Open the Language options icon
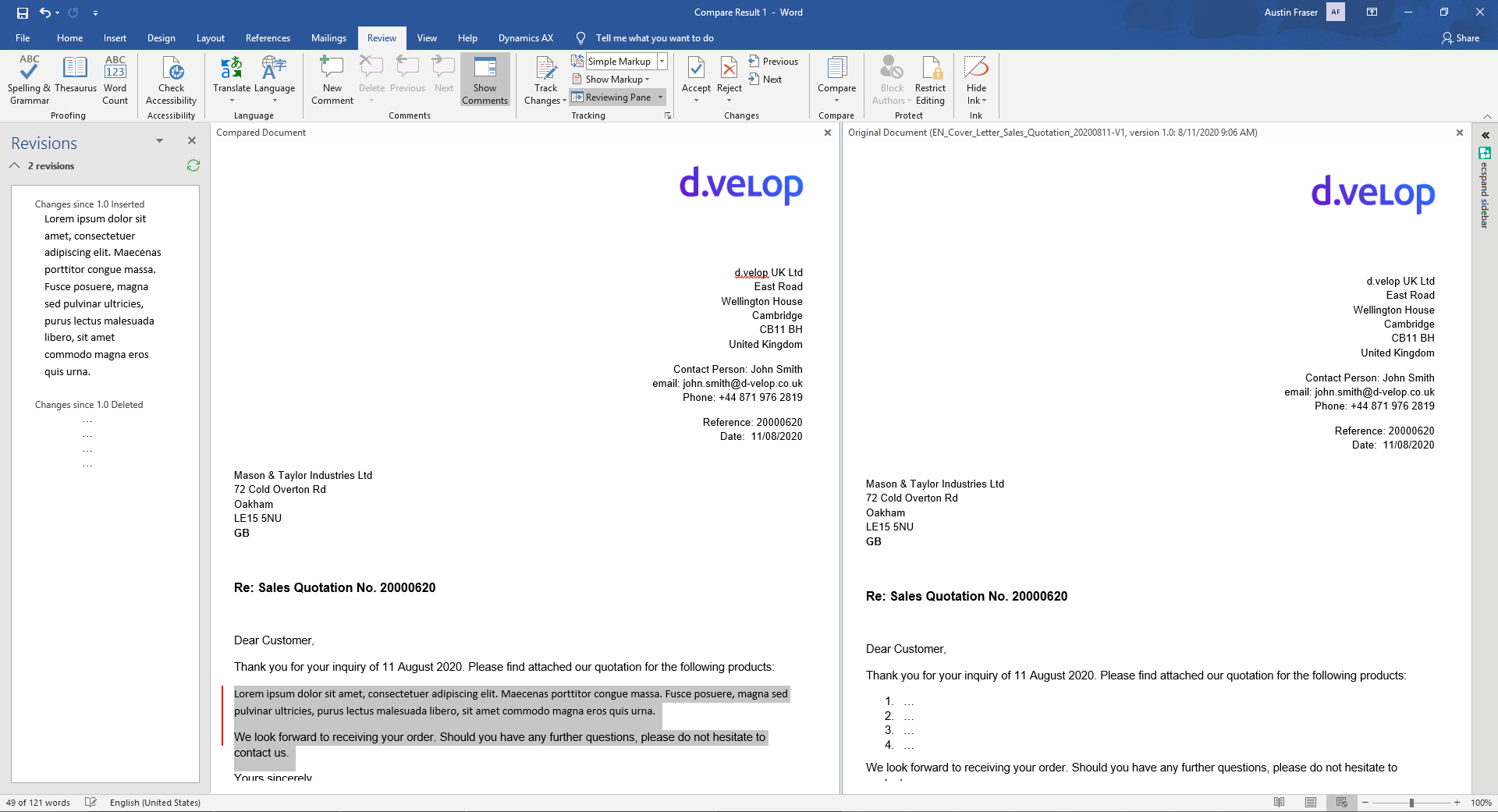1498x812 pixels. [x=275, y=80]
